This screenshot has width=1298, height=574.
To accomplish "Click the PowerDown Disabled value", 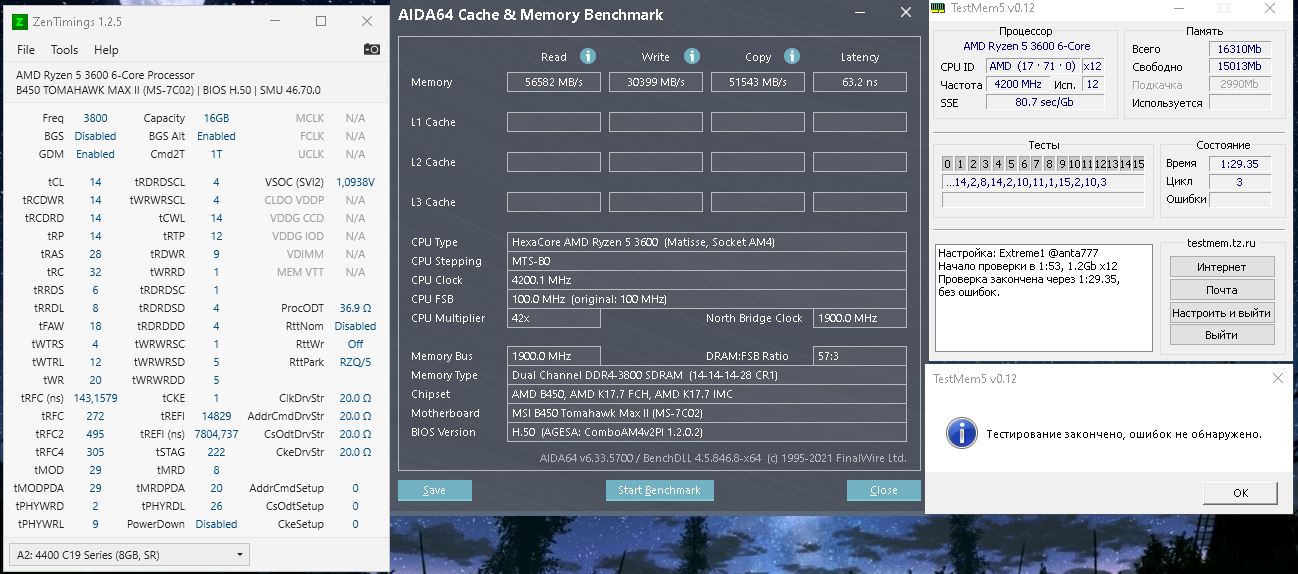I will pyautogui.click(x=216, y=524).
